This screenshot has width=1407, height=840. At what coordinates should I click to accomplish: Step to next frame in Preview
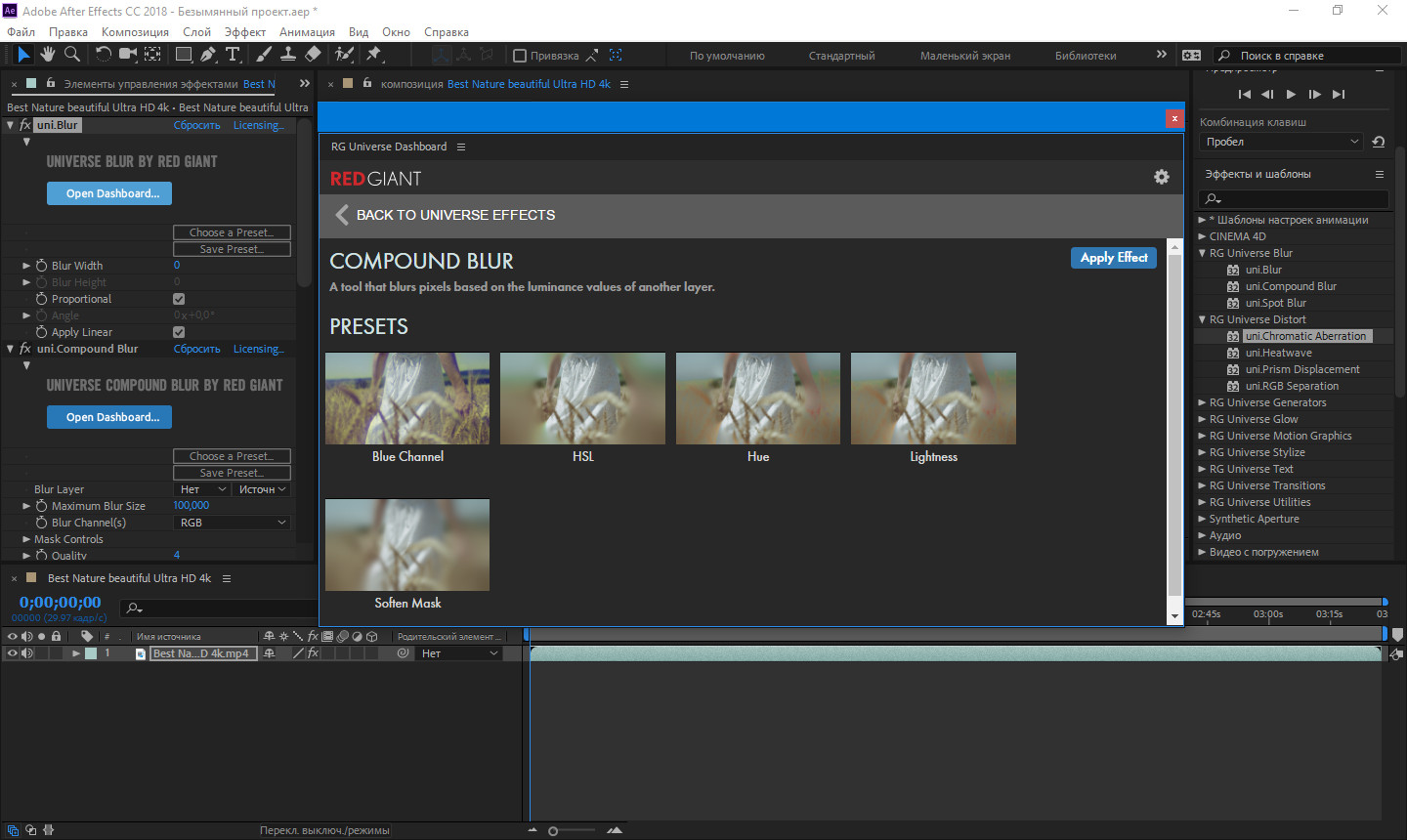pyautogui.click(x=1314, y=95)
